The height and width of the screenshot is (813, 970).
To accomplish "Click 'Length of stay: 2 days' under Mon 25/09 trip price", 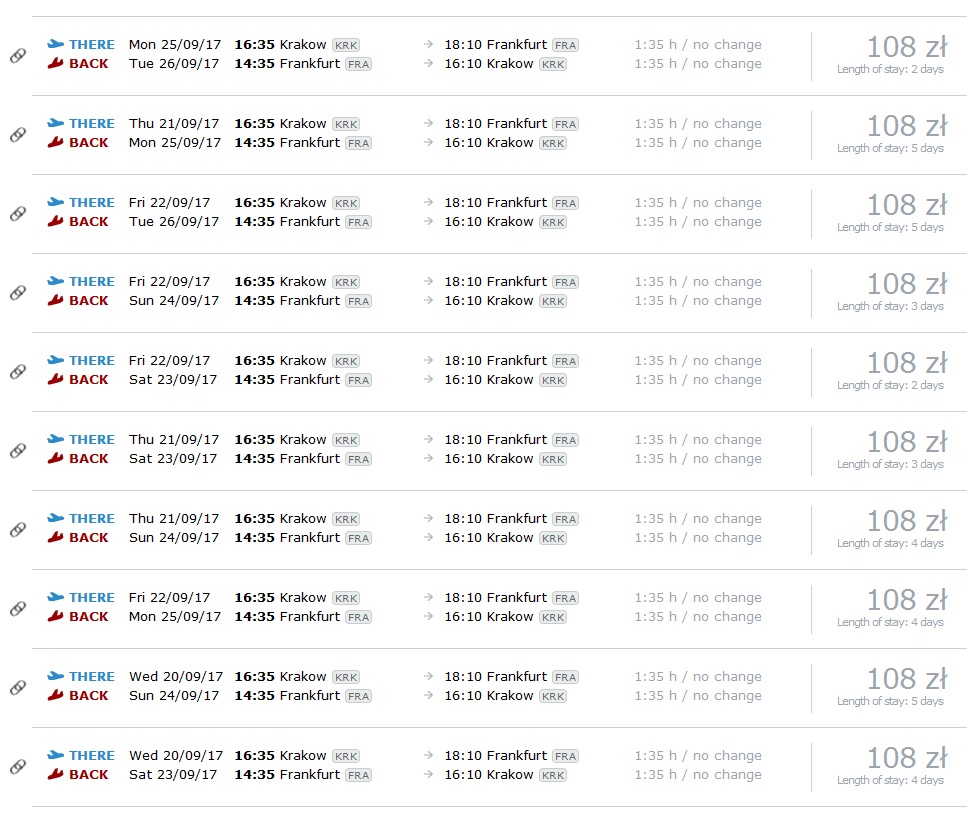I will [890, 69].
